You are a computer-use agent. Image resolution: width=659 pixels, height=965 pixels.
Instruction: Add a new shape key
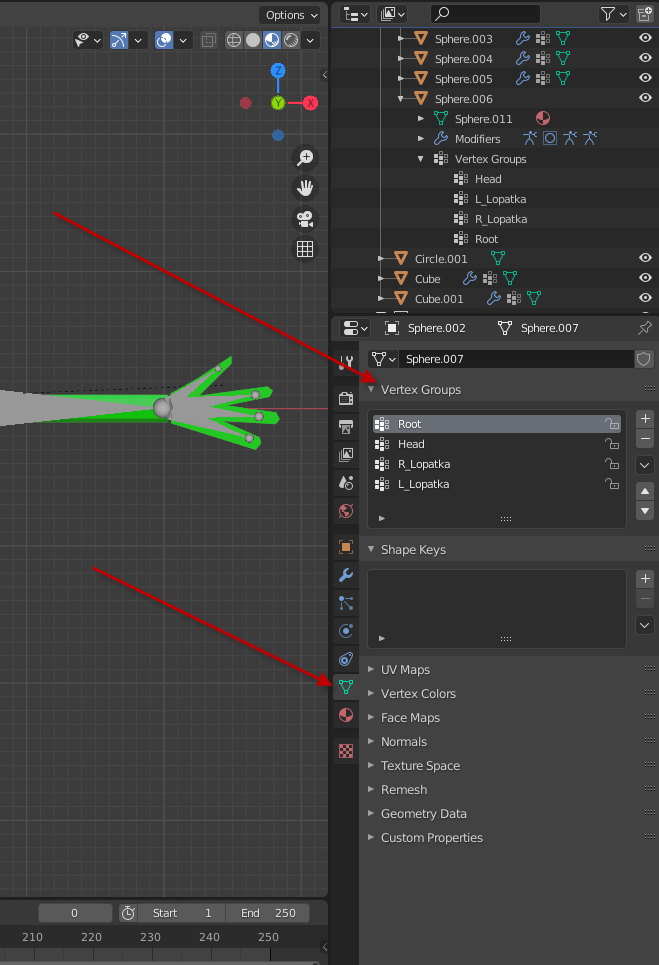pyautogui.click(x=644, y=579)
